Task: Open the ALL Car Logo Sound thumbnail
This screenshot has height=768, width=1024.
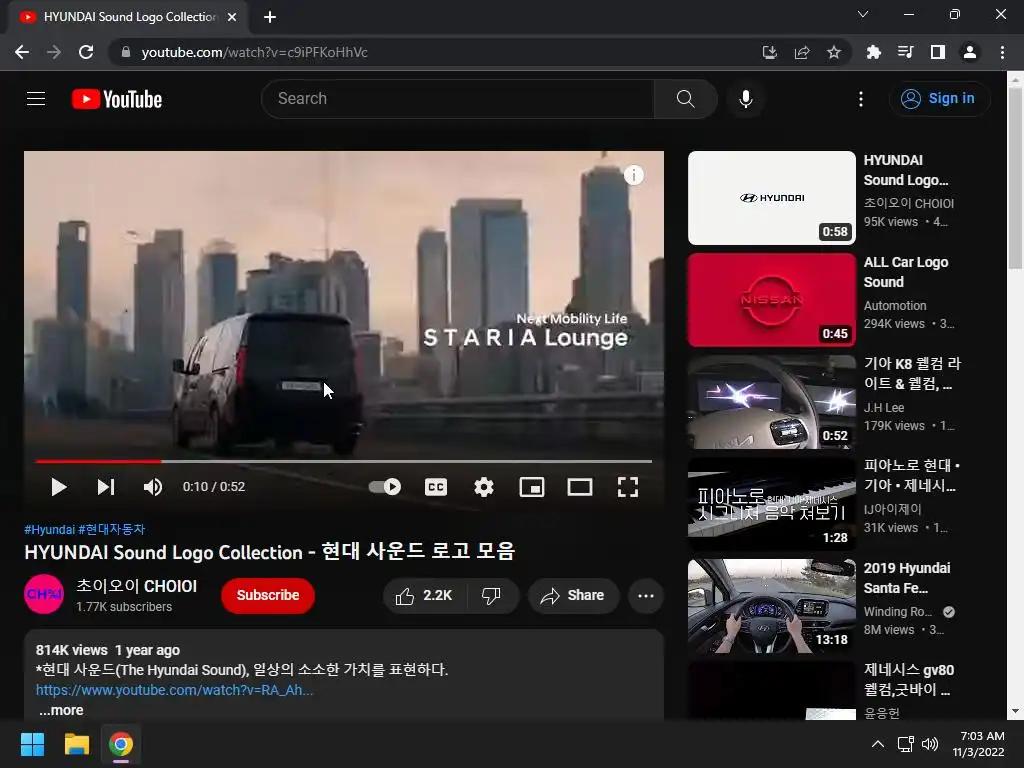Action: point(772,300)
